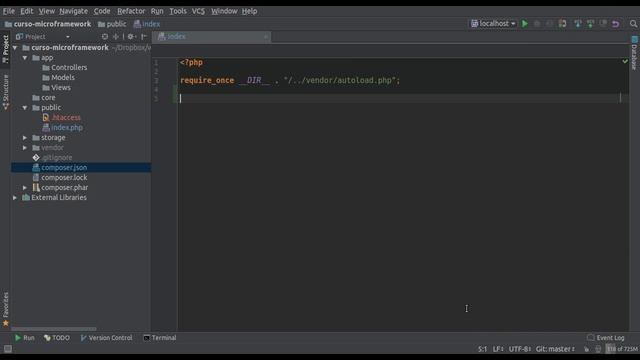Hide the Project tool window with pin icon
640x360 pixels.
pos(144,37)
